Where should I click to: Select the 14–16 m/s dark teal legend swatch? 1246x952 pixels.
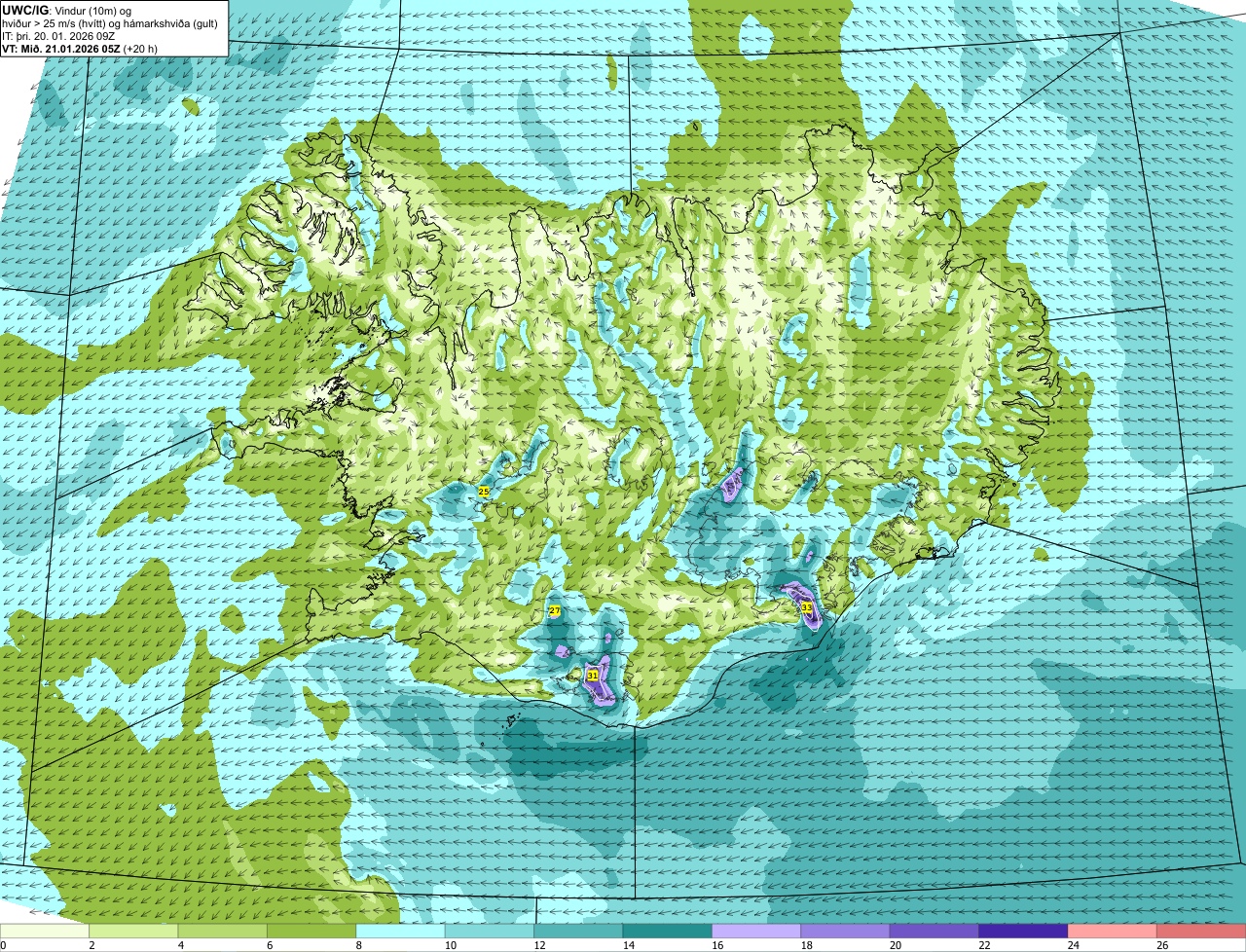coord(668,932)
